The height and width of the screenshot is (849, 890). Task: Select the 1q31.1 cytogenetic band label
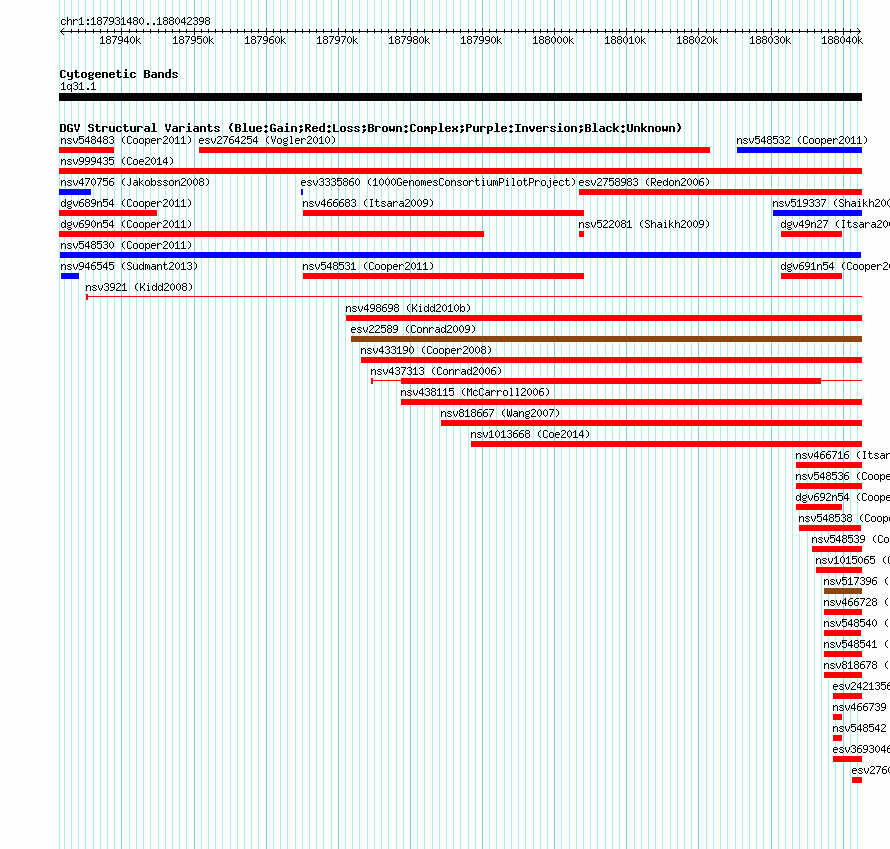point(78,86)
